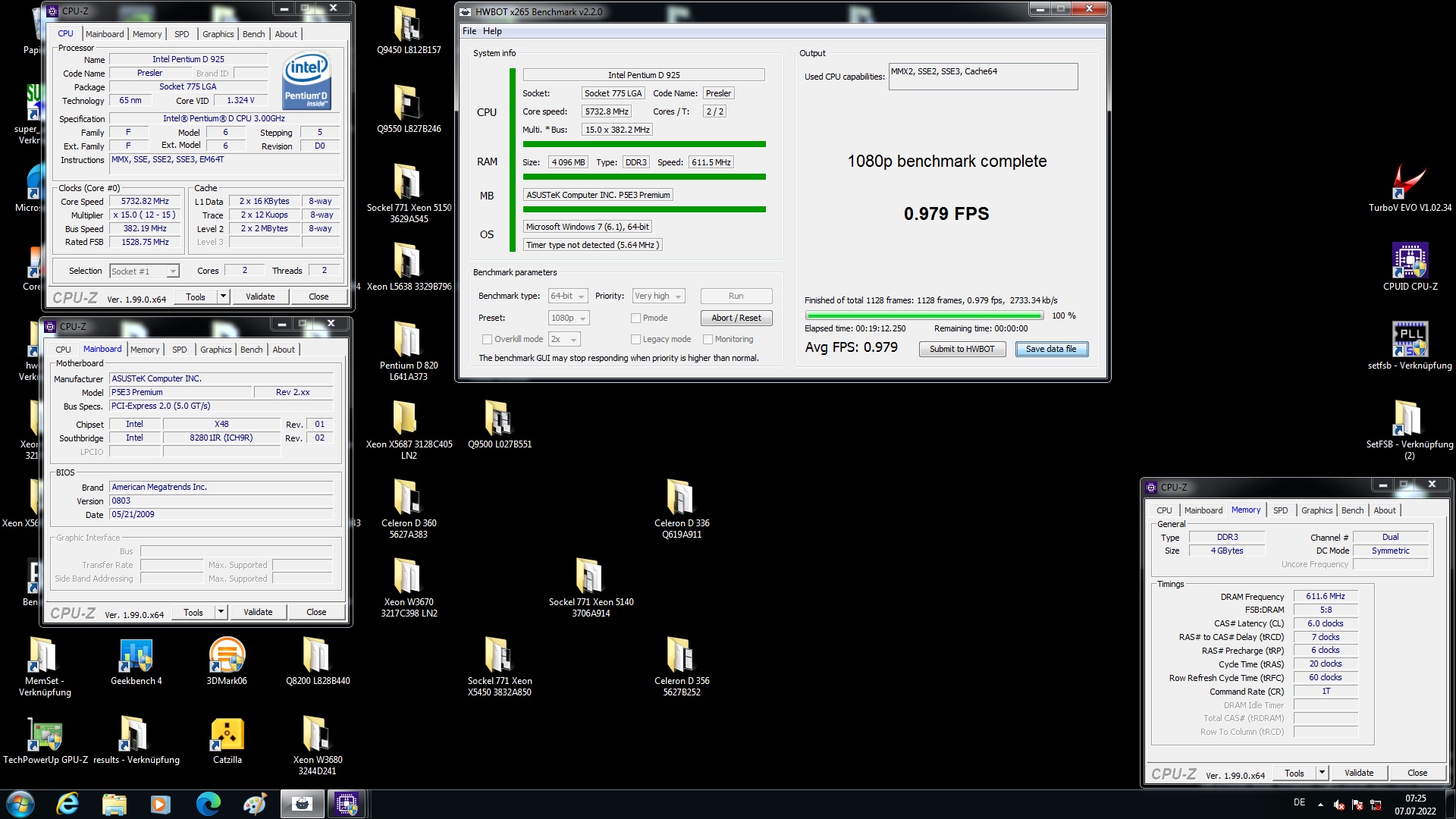Toggle Overkill mode checkbox
The image size is (1456, 819).
[487, 339]
